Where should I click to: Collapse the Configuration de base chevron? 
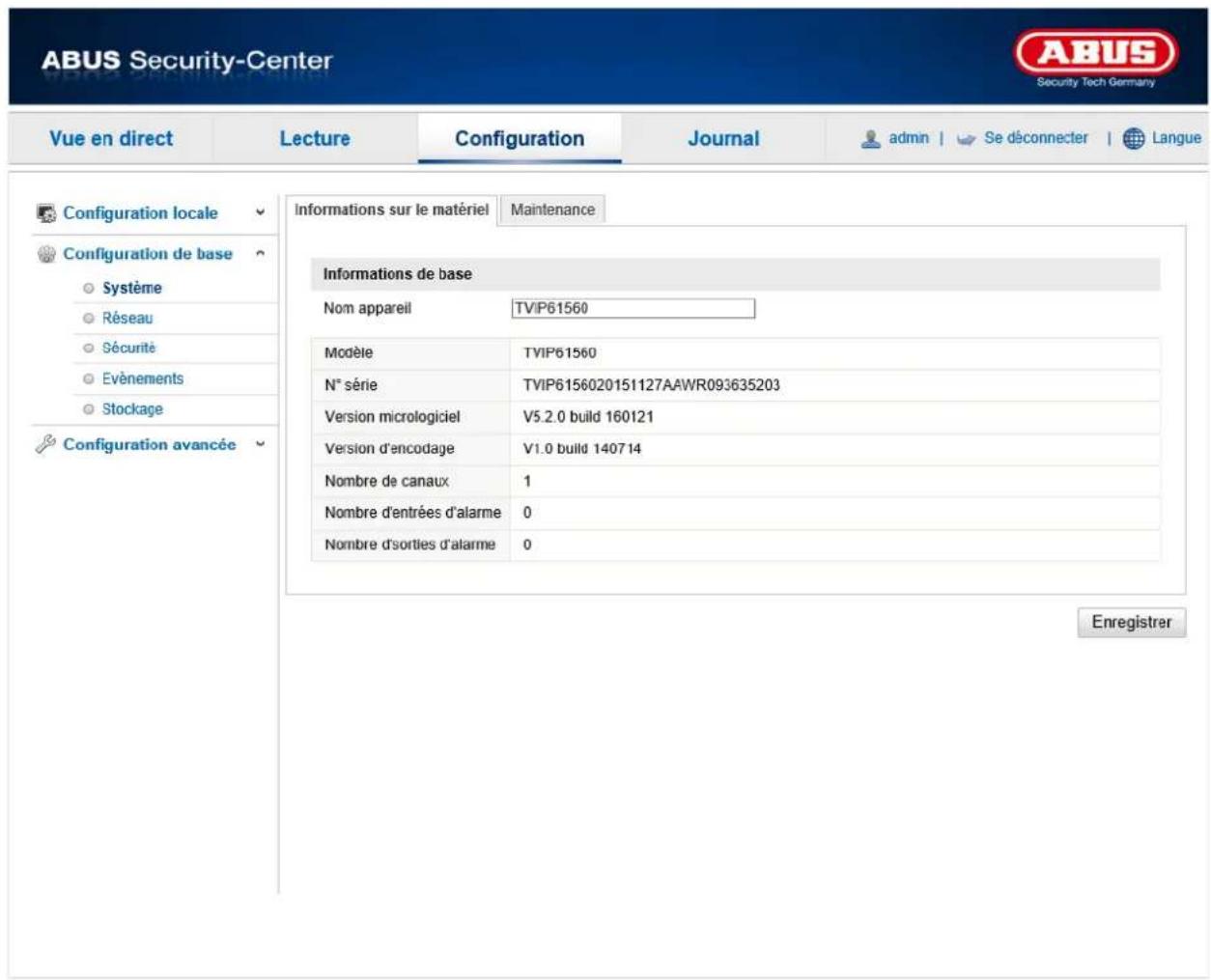260,253
